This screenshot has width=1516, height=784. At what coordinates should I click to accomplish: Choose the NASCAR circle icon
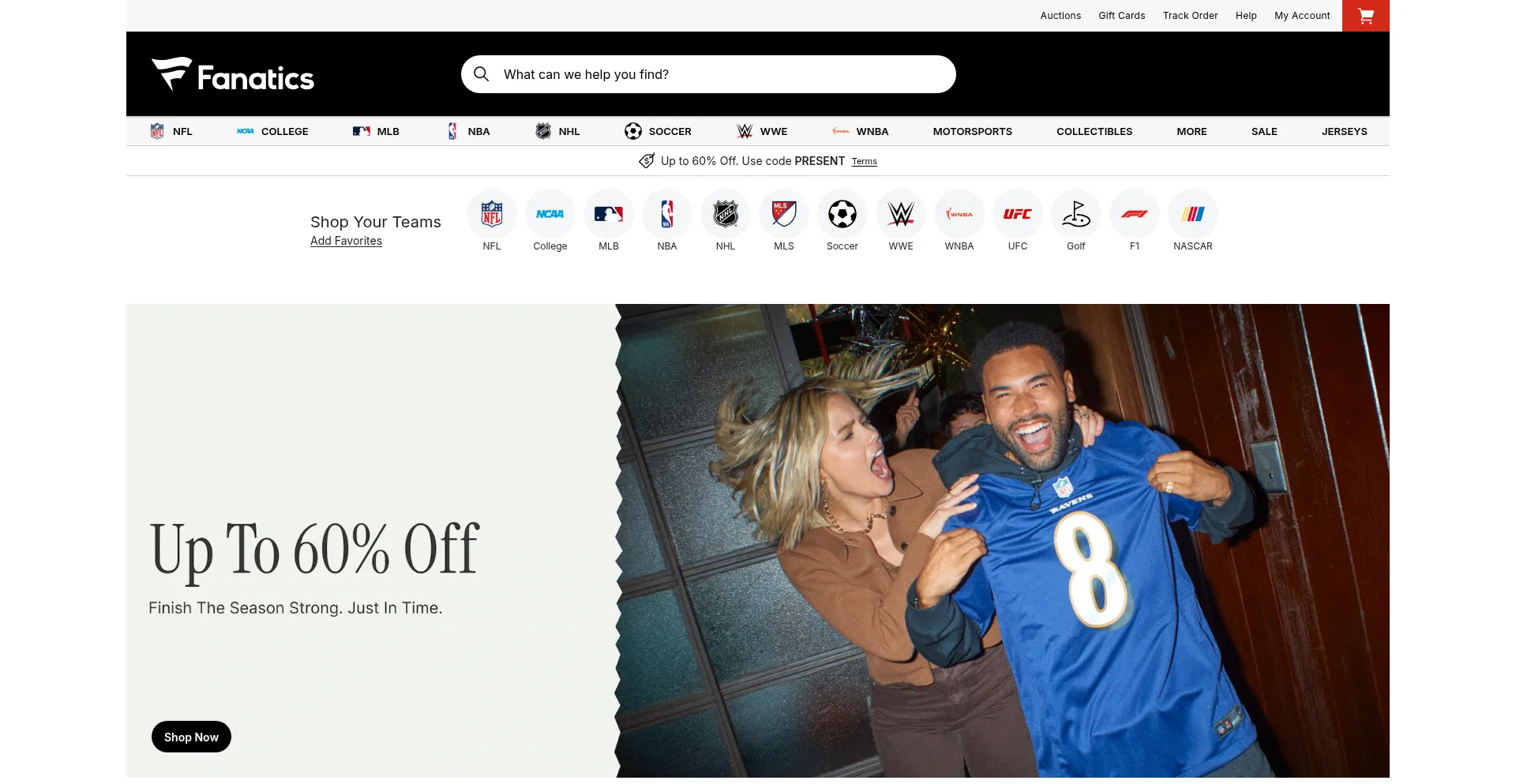coord(1193,214)
